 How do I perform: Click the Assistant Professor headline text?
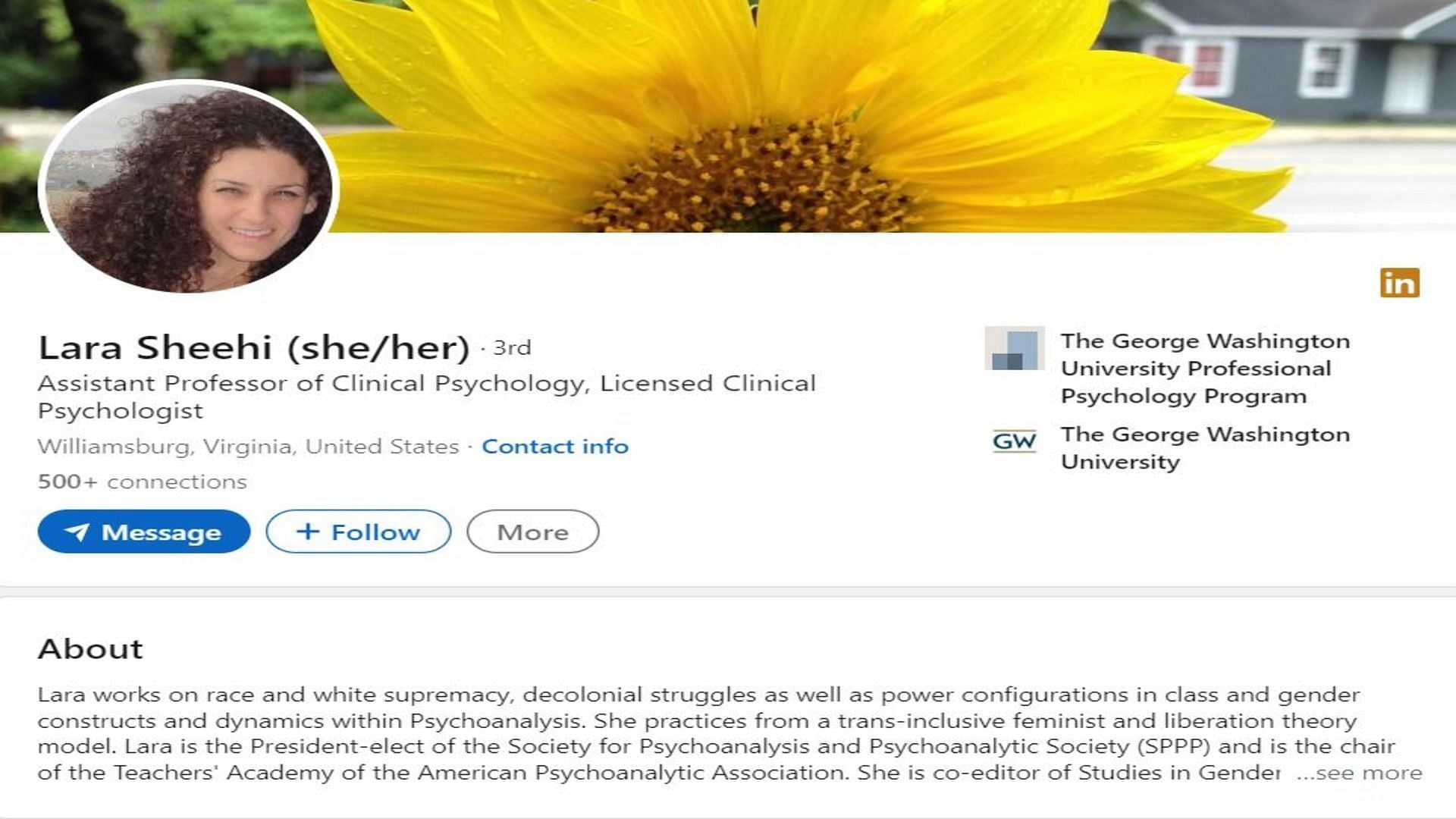(427, 397)
